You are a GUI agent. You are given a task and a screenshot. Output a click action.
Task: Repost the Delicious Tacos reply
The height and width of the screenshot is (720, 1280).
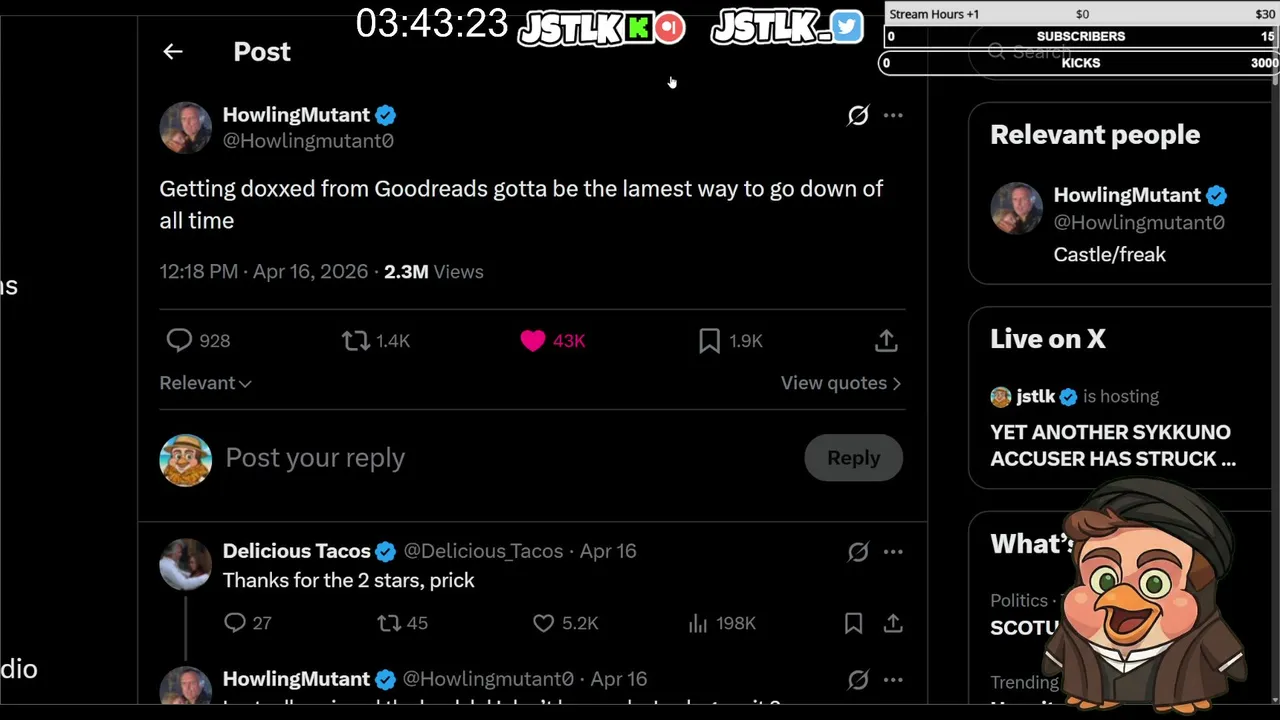(x=389, y=623)
